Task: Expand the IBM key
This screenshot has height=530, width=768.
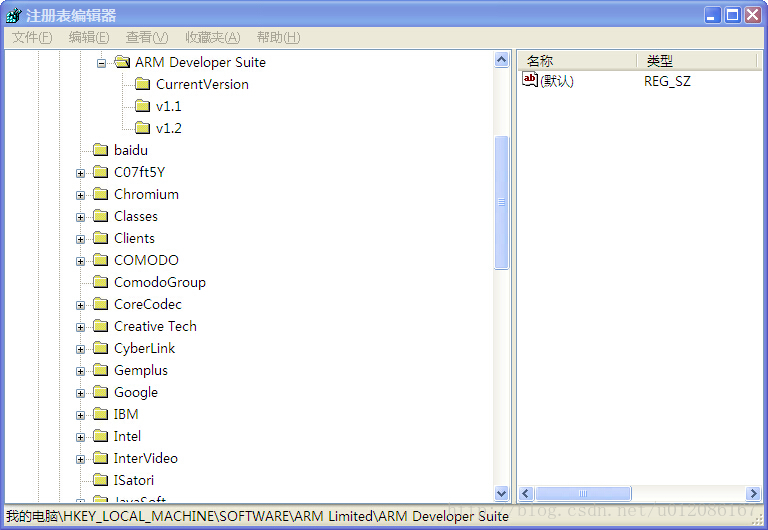Action: (80, 415)
